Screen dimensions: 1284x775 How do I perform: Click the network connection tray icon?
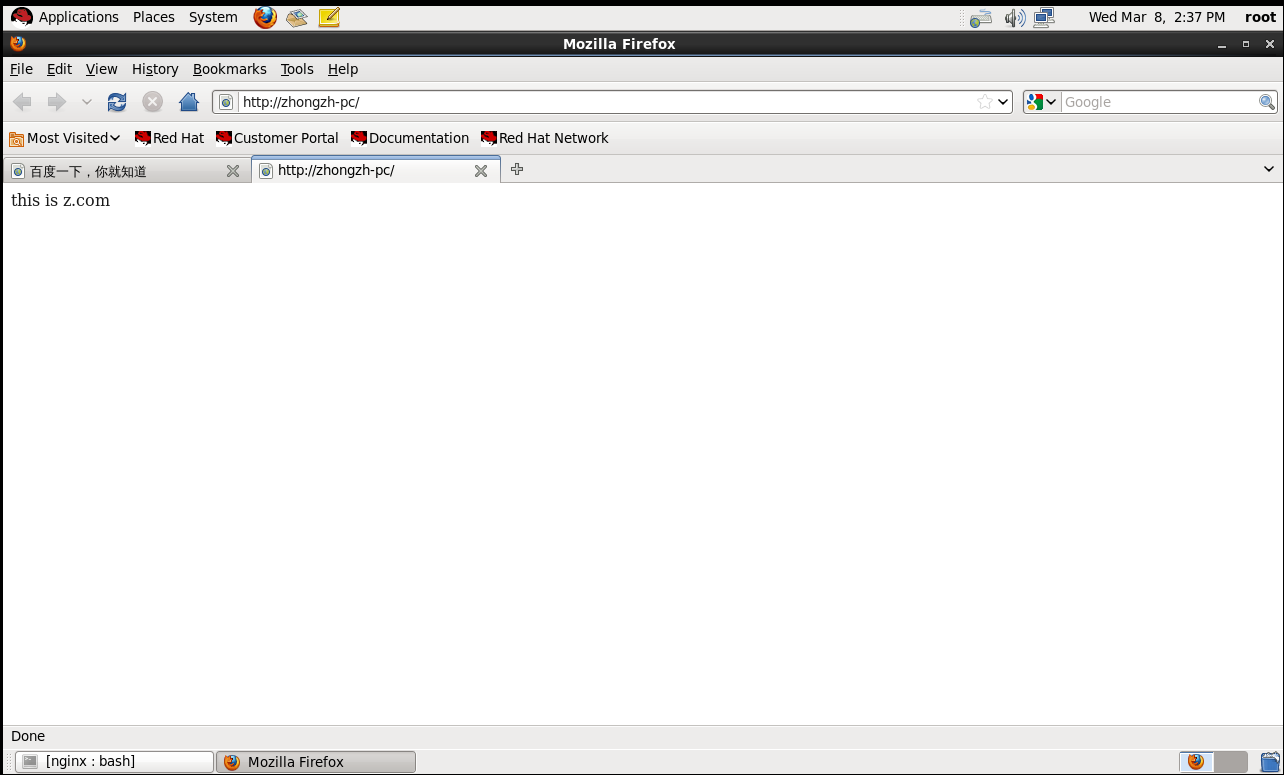1045,17
